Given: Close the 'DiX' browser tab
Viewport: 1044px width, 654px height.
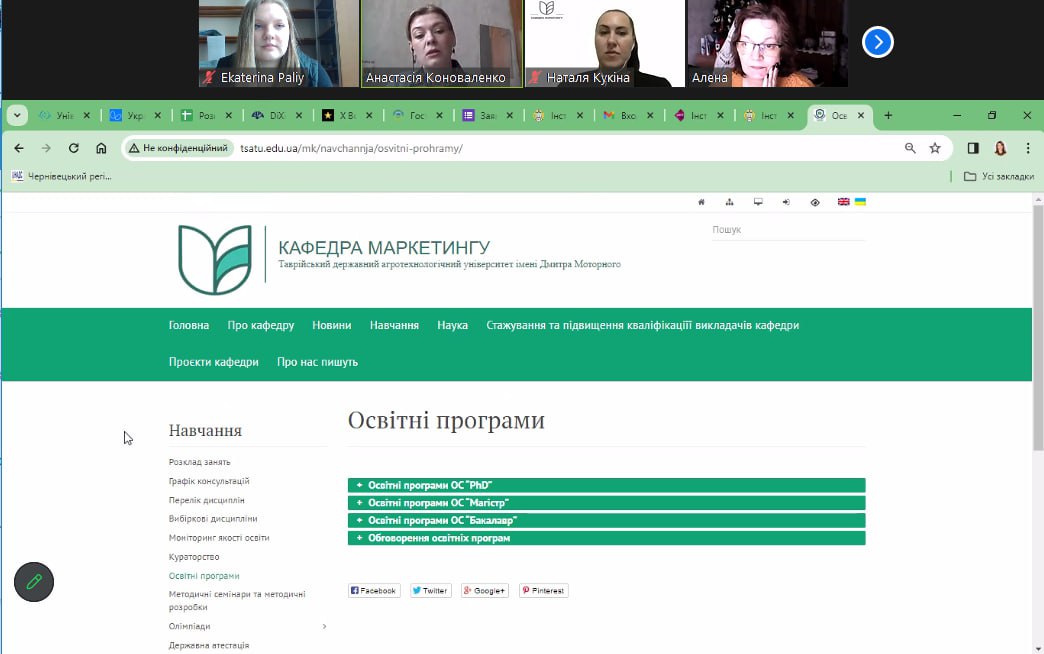Looking at the screenshot, I should point(299,115).
